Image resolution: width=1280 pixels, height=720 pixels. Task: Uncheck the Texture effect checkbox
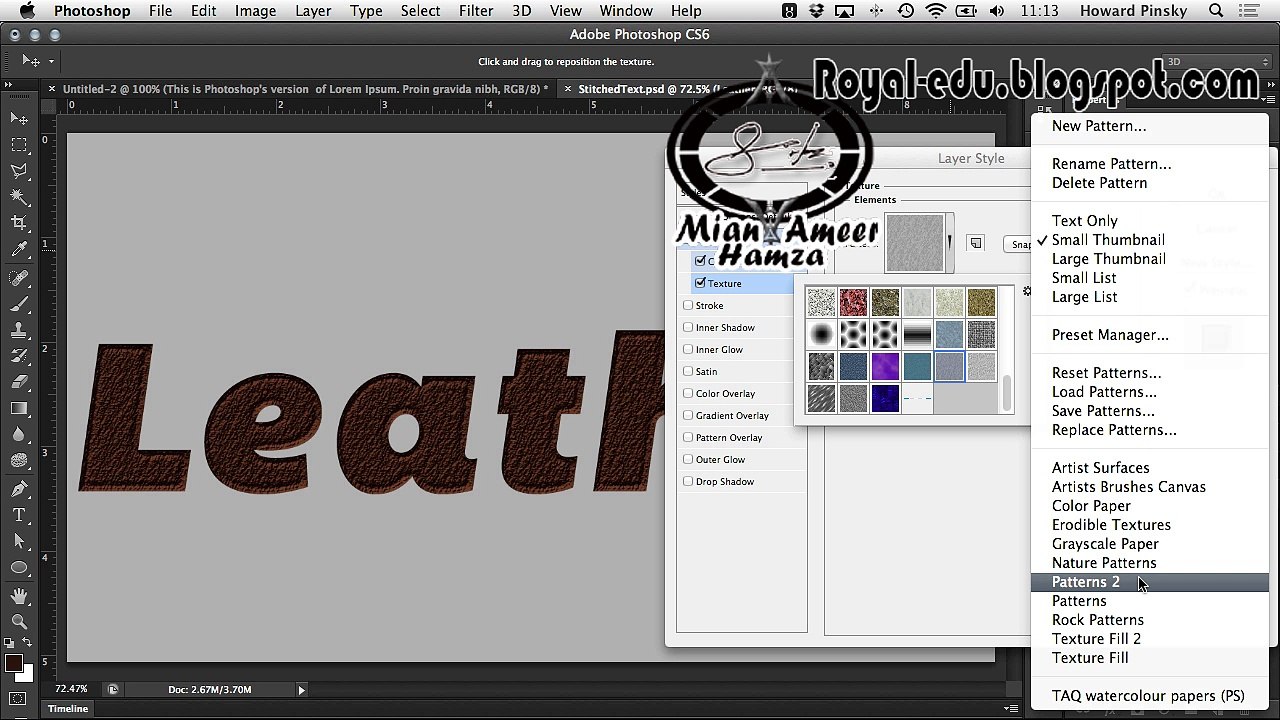tap(700, 283)
